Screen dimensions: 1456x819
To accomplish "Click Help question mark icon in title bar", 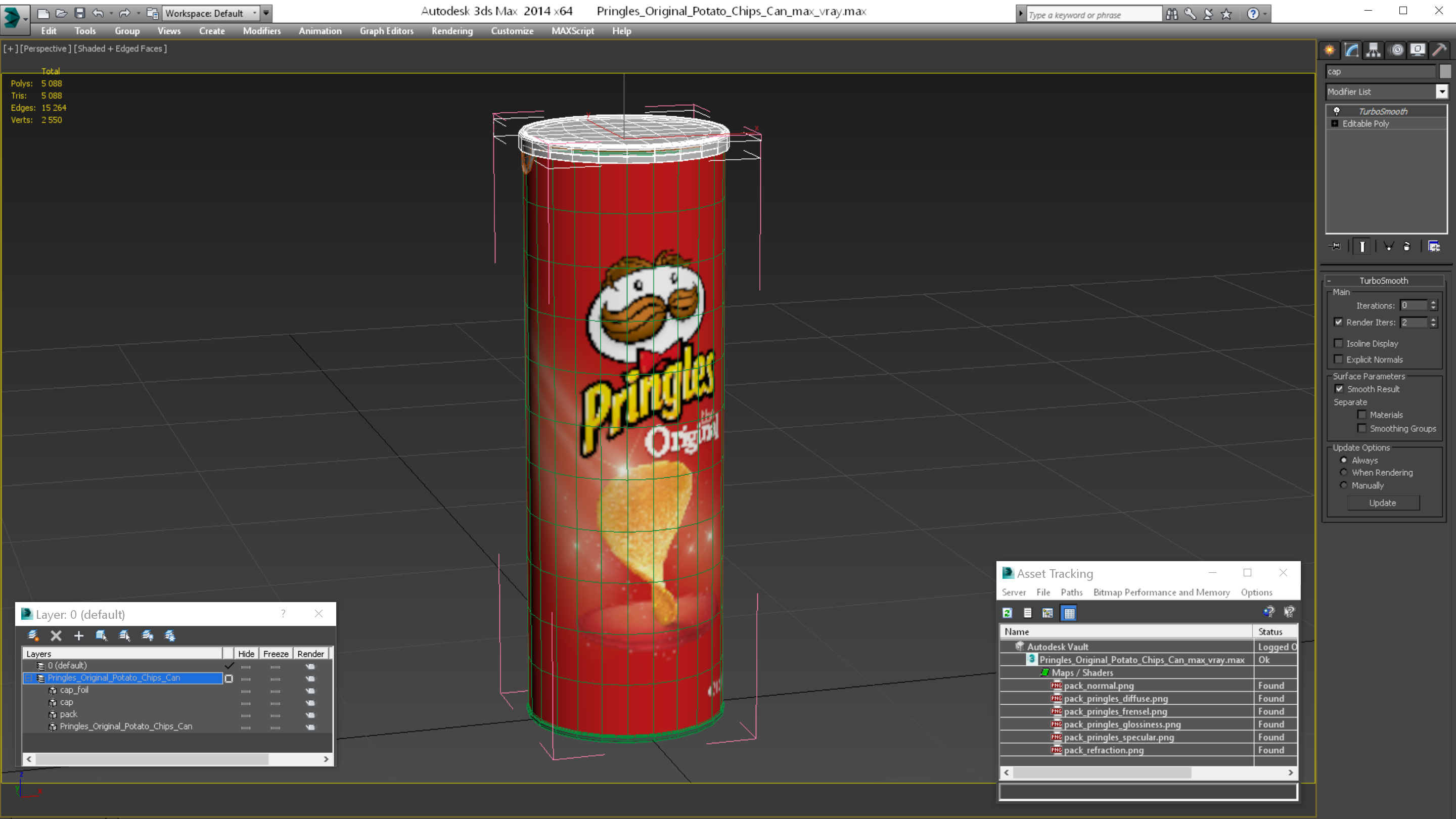I will click(x=1253, y=14).
